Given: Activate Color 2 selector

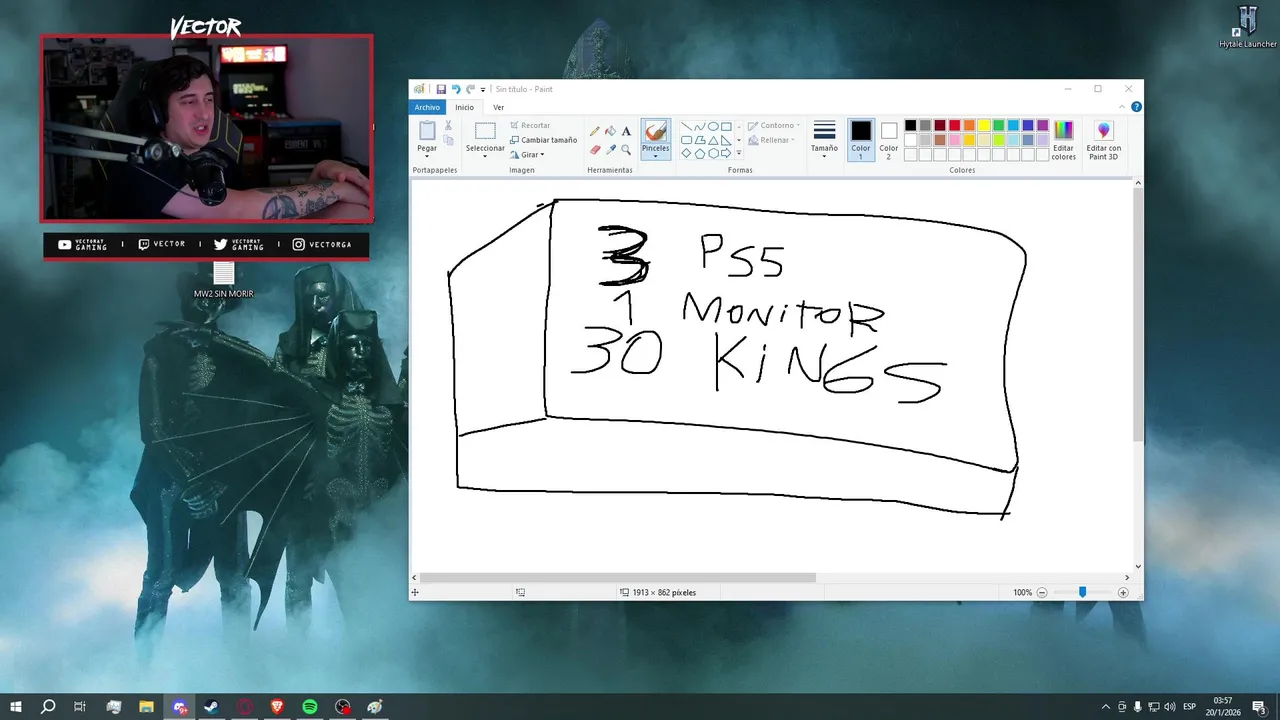Looking at the screenshot, I should point(889,140).
